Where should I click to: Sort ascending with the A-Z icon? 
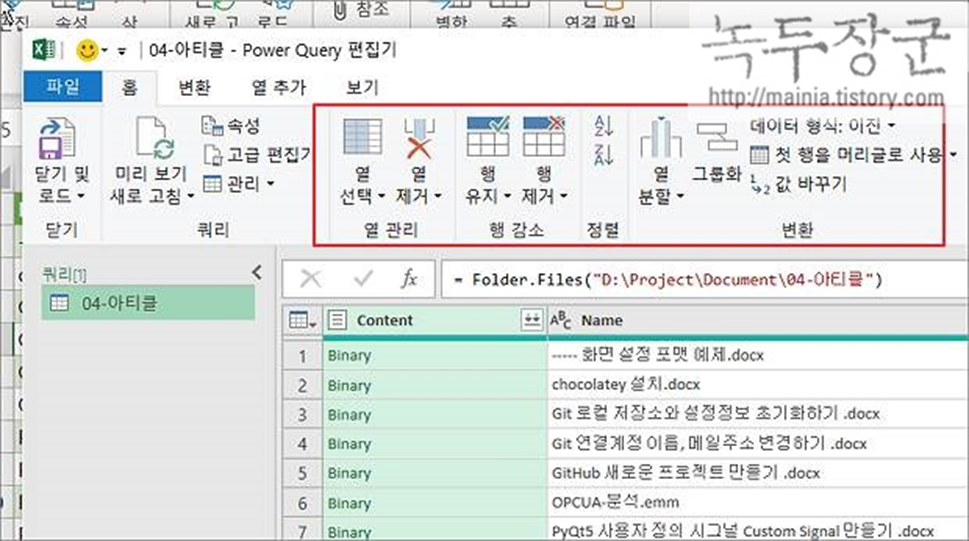pyautogui.click(x=603, y=126)
